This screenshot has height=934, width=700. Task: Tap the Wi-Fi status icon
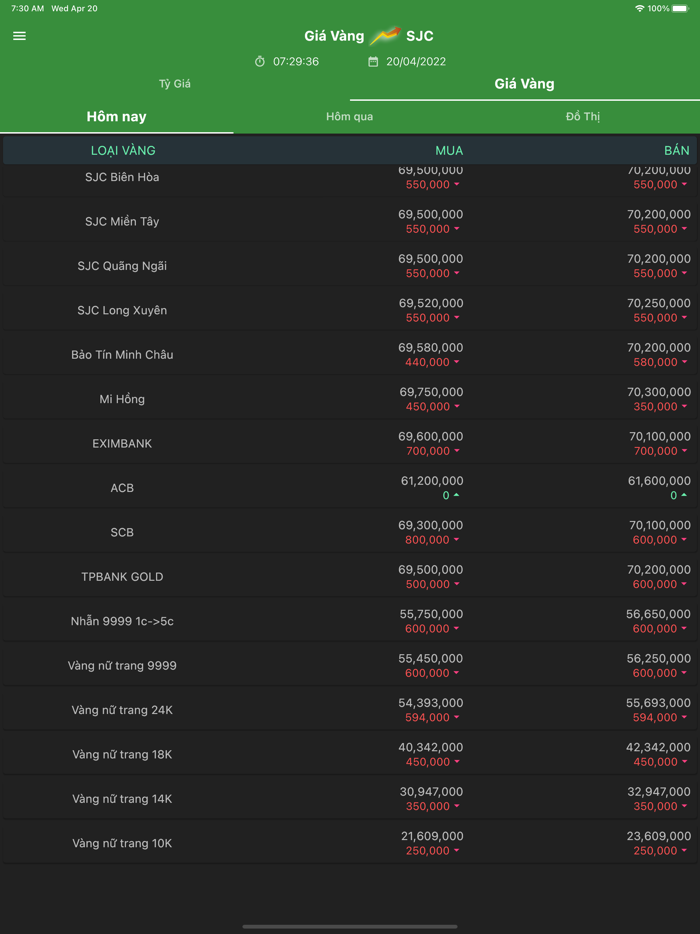point(640,8)
